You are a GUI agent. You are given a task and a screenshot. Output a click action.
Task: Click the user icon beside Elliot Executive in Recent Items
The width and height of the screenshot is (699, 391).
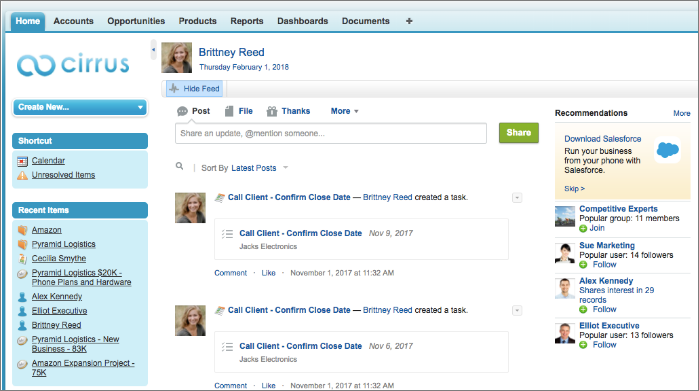22,311
